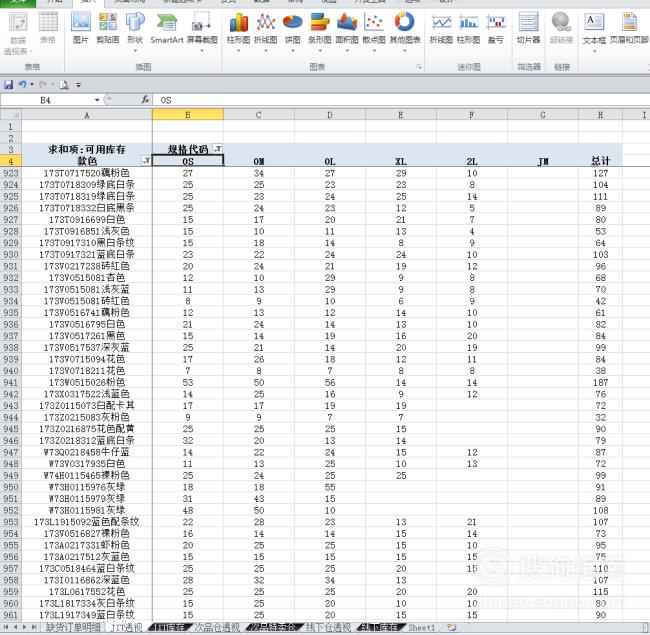Select cell 173Z0115073白配卡其
Viewport: 650px width, 635px height.
(x=87, y=405)
